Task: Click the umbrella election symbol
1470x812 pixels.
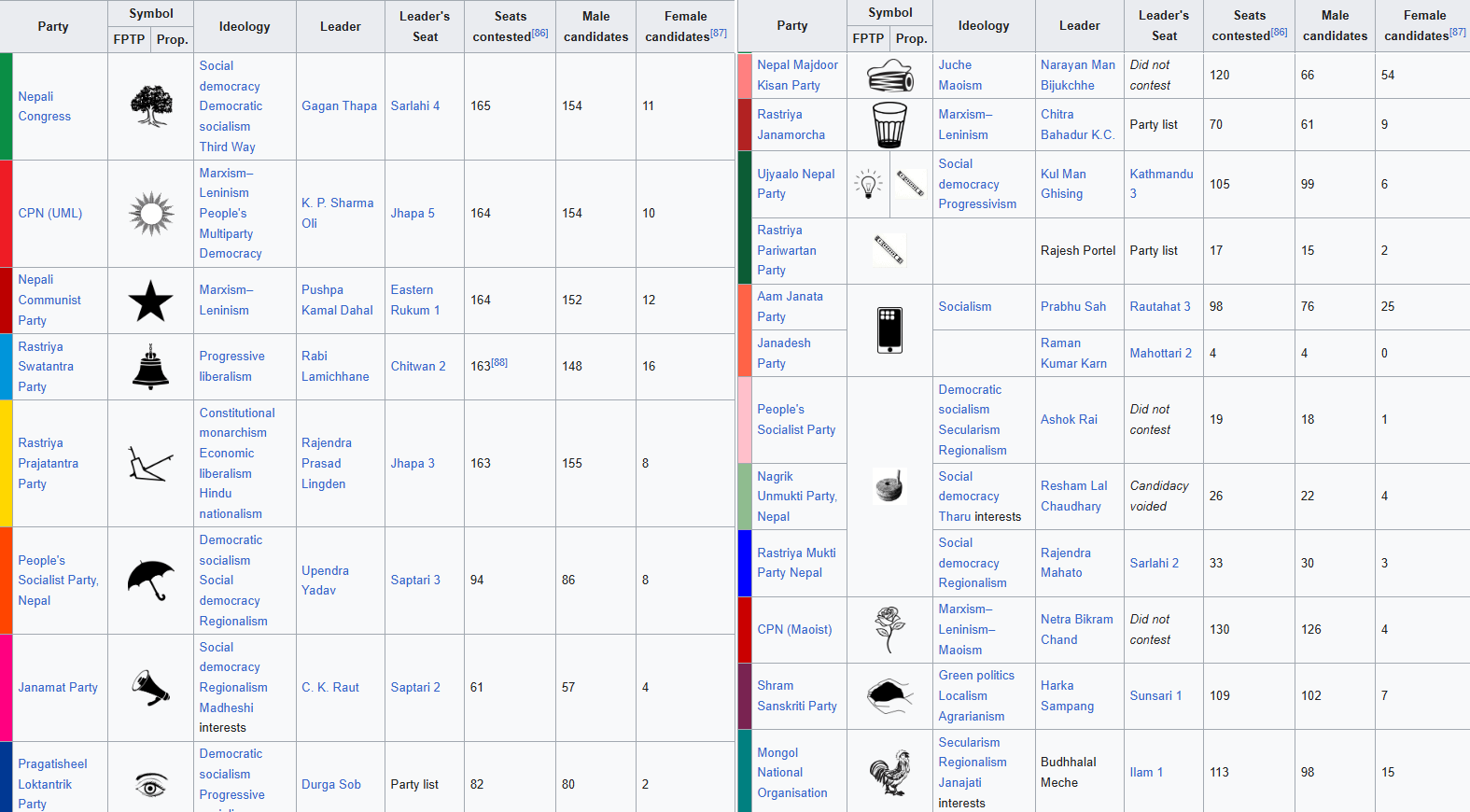Action: point(150,581)
